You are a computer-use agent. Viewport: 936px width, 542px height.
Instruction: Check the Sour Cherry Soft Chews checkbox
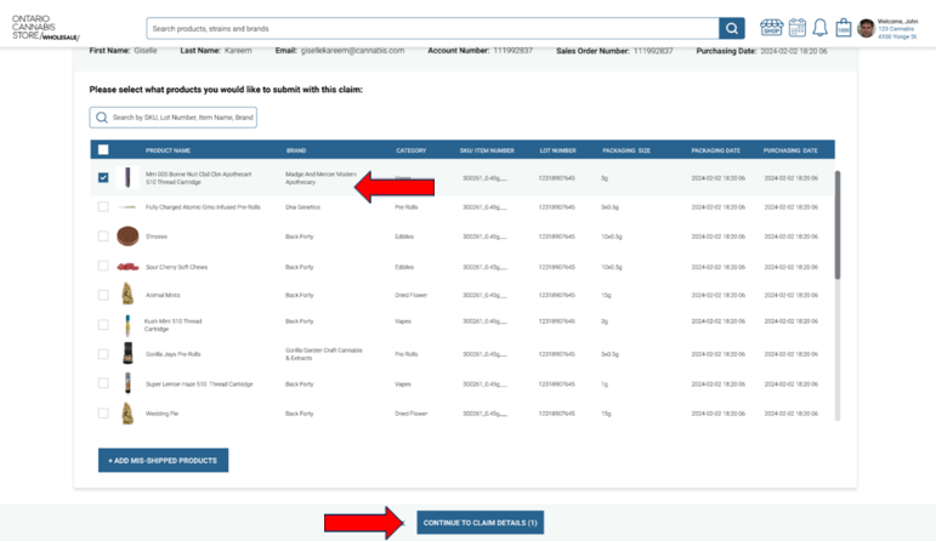point(103,266)
